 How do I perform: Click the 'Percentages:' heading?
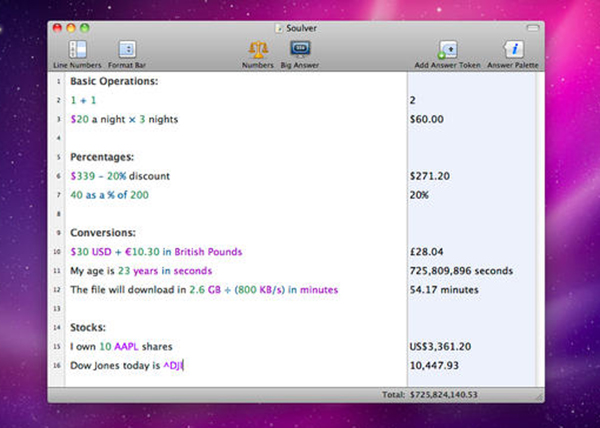(x=102, y=157)
